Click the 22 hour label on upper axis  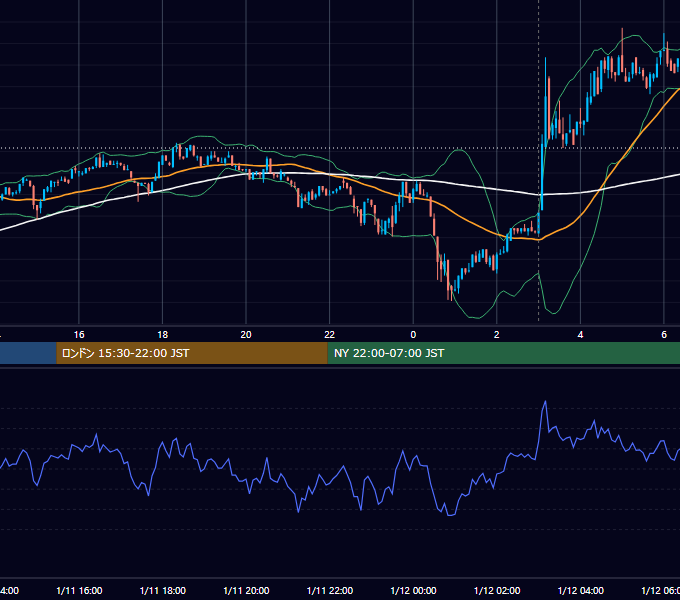(x=330, y=335)
